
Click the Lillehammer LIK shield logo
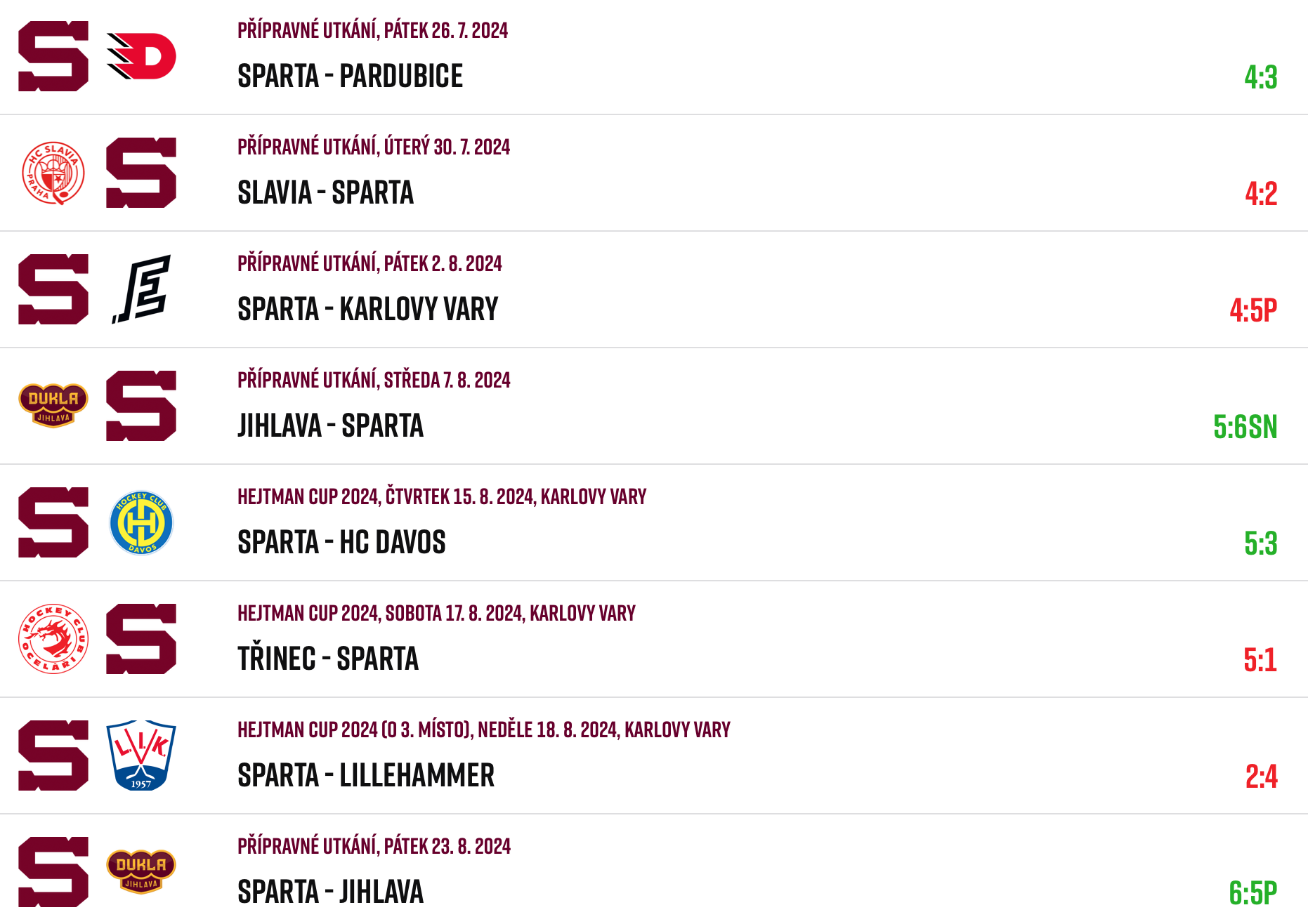(x=141, y=755)
